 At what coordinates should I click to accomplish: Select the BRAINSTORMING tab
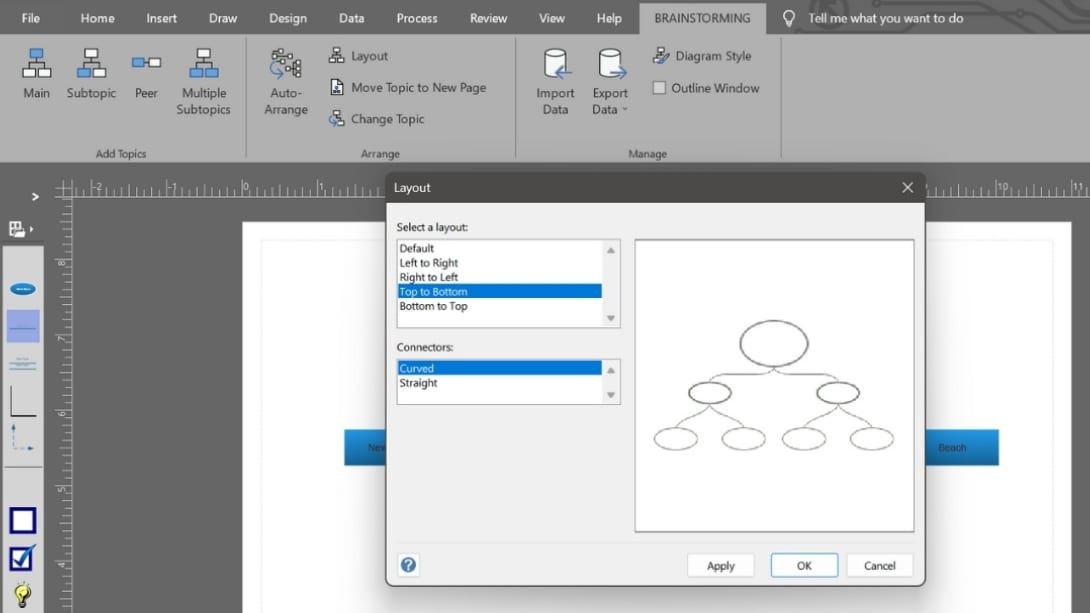[702, 18]
